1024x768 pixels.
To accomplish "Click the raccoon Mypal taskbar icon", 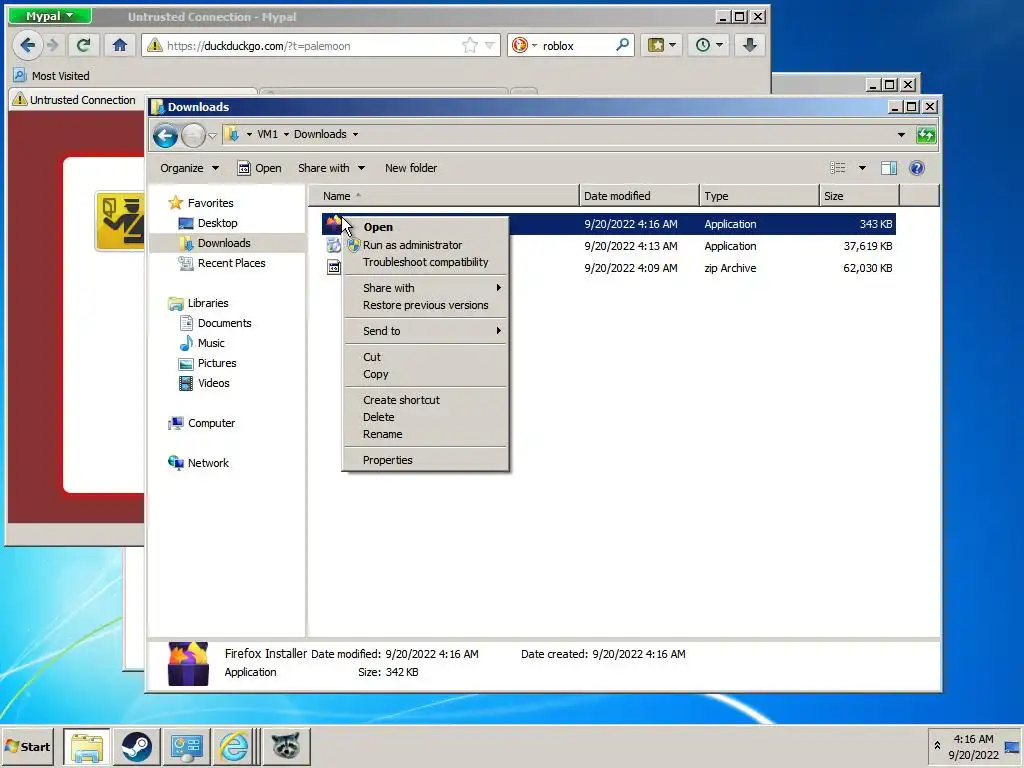I will [x=286, y=746].
